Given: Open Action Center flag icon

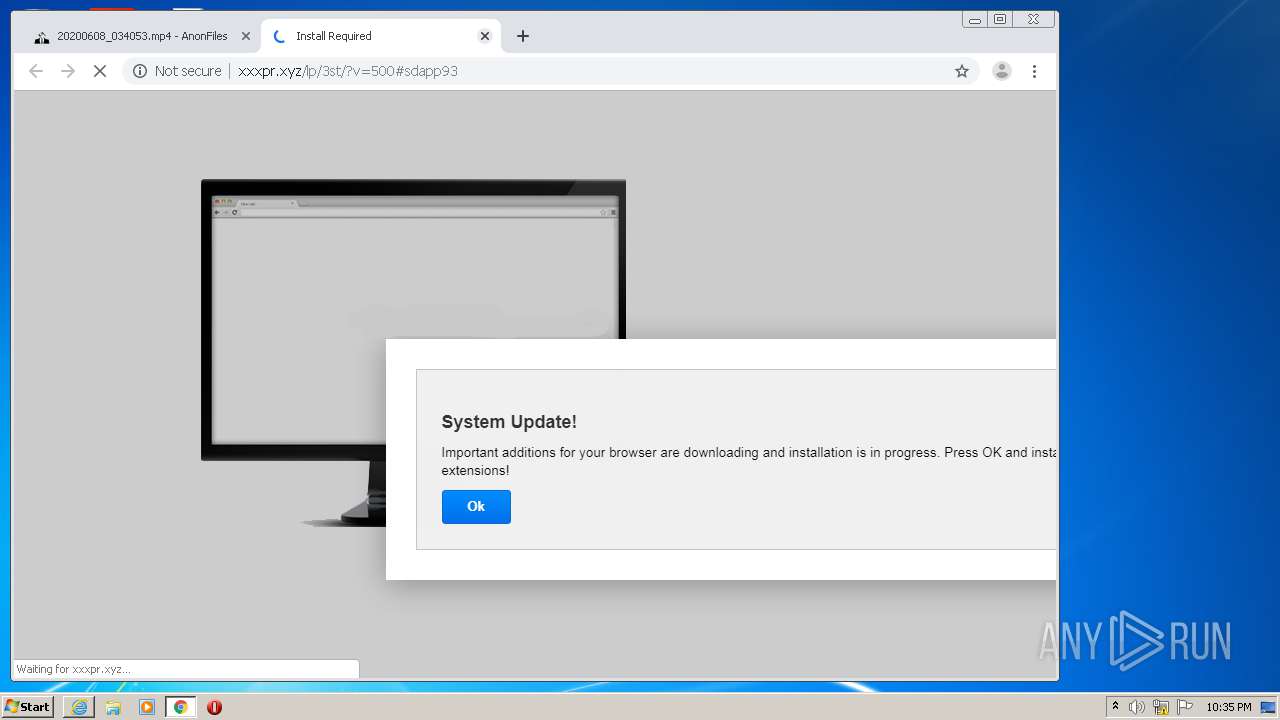Looking at the screenshot, I should coord(1185,707).
